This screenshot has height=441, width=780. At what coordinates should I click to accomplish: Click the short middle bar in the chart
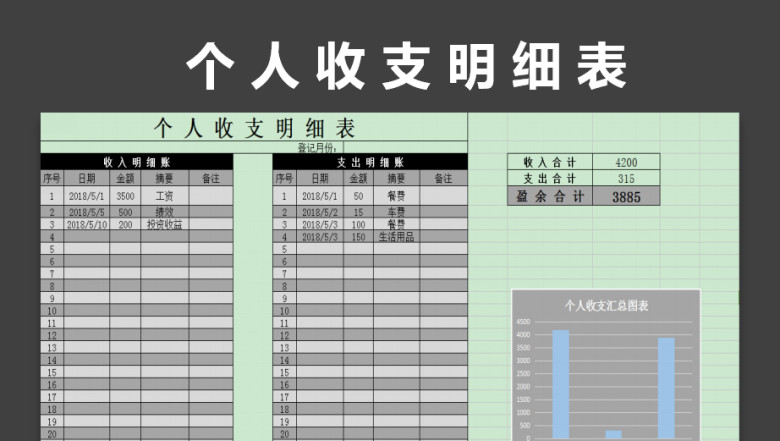[x=613, y=434]
